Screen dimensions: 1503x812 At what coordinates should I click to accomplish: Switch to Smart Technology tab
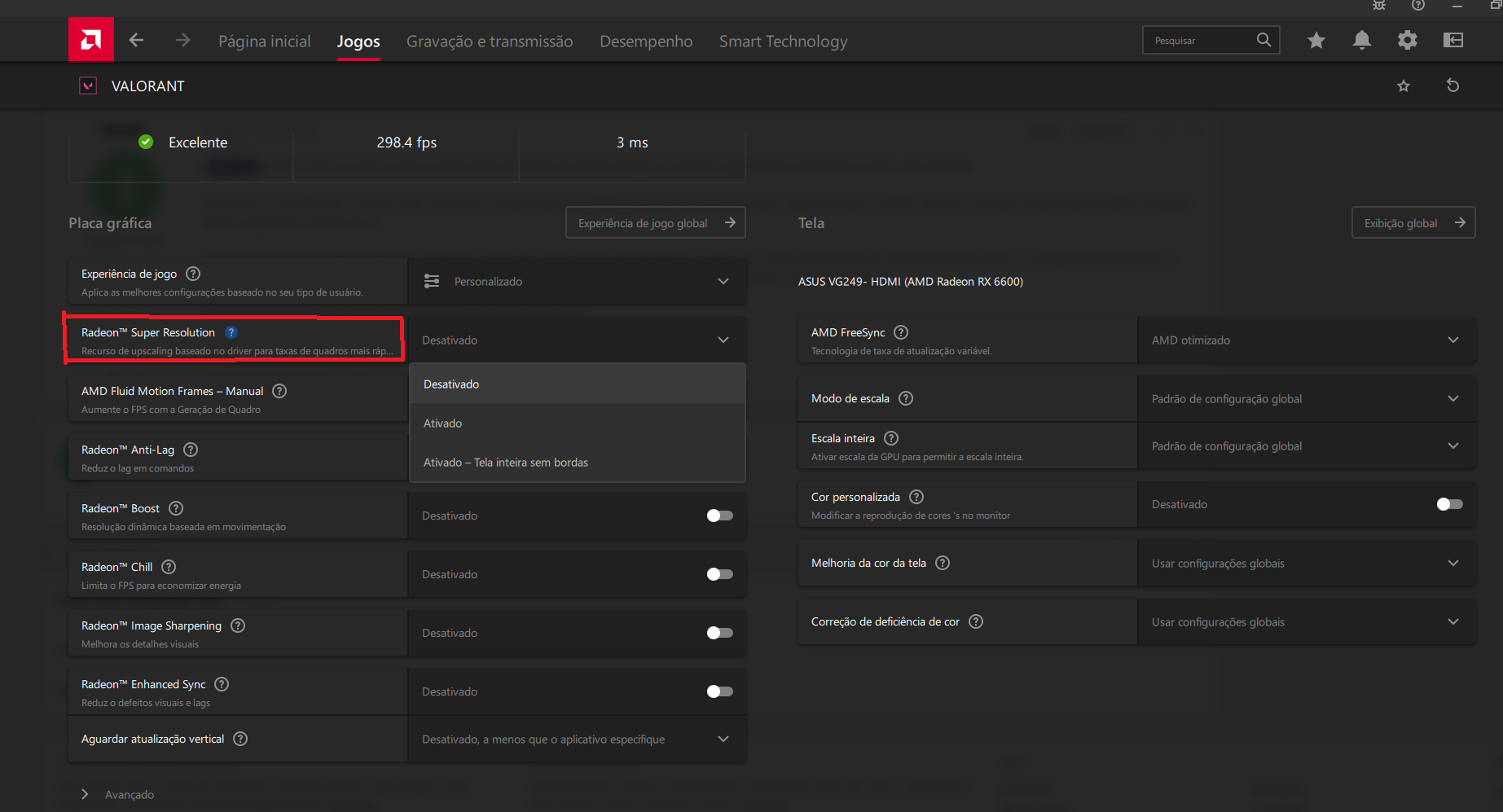coord(783,41)
